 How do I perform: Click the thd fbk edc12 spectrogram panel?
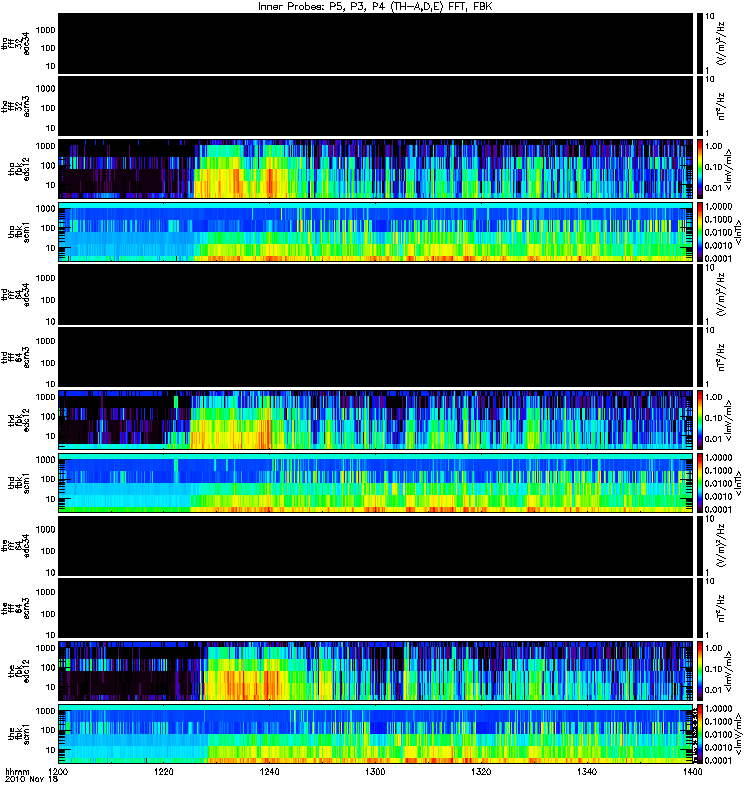(x=376, y=420)
